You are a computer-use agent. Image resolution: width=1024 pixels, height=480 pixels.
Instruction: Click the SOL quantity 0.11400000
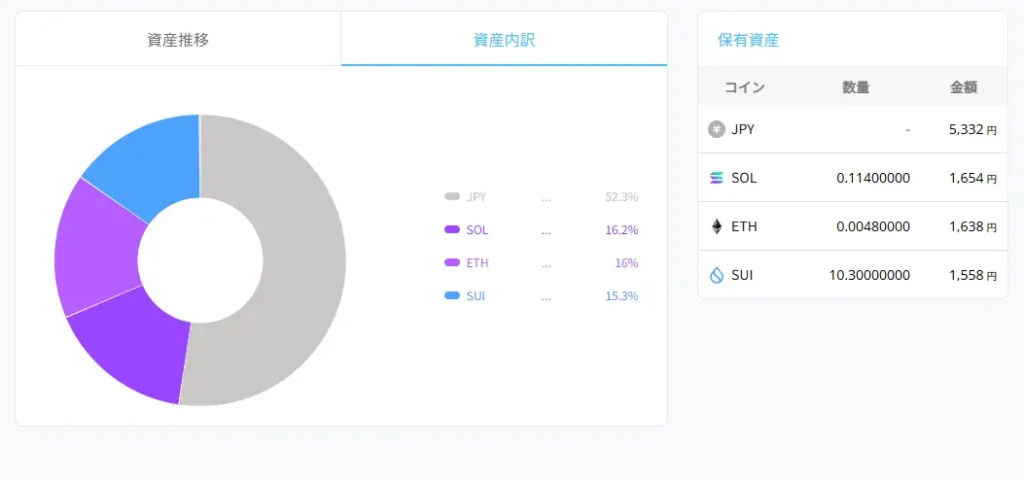pyautogui.click(x=873, y=178)
